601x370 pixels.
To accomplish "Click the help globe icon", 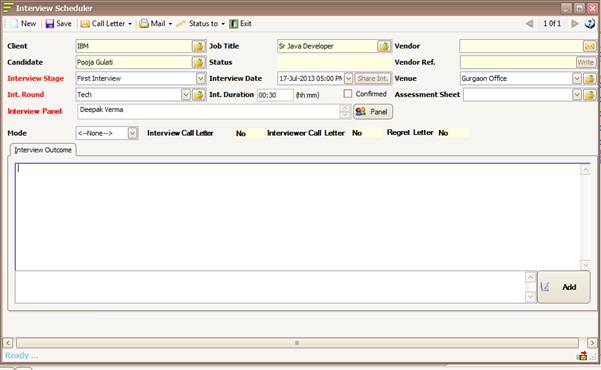I will click(590, 24).
